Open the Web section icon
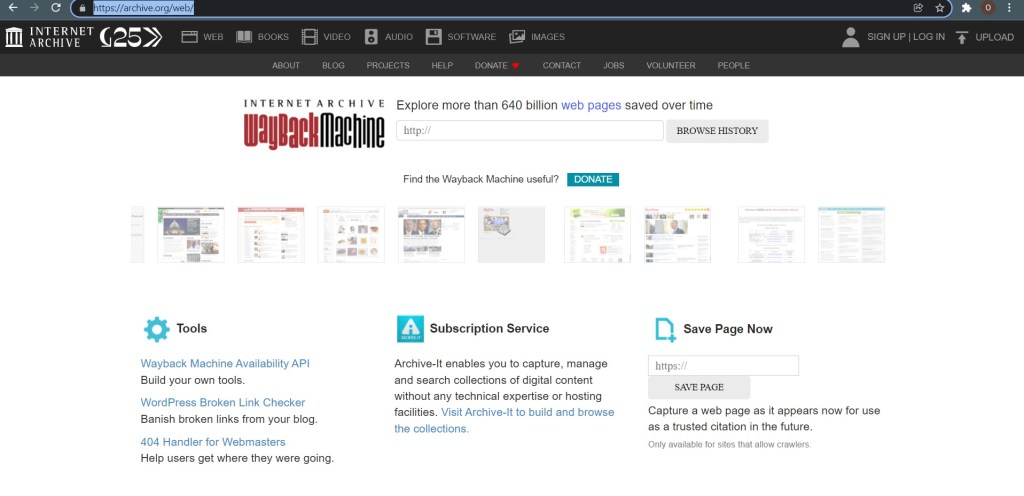This screenshot has height=496, width=1024. [190, 37]
